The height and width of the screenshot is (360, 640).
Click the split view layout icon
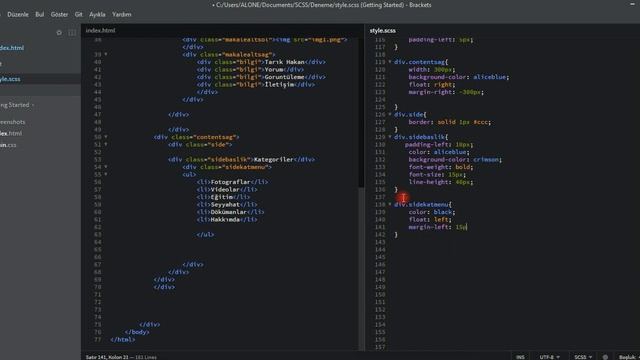(72, 33)
